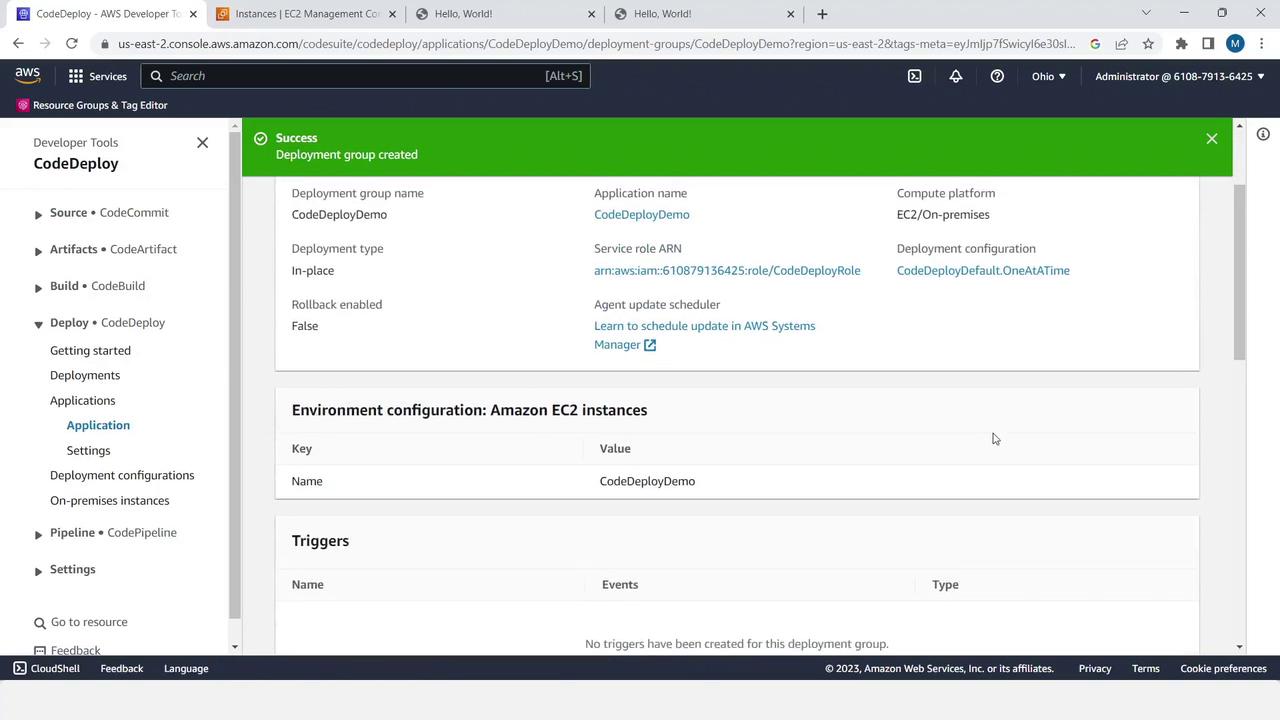Viewport: 1280px width, 720px height.
Task: Switch to the first Hello, World! tab
Action: click(x=505, y=14)
